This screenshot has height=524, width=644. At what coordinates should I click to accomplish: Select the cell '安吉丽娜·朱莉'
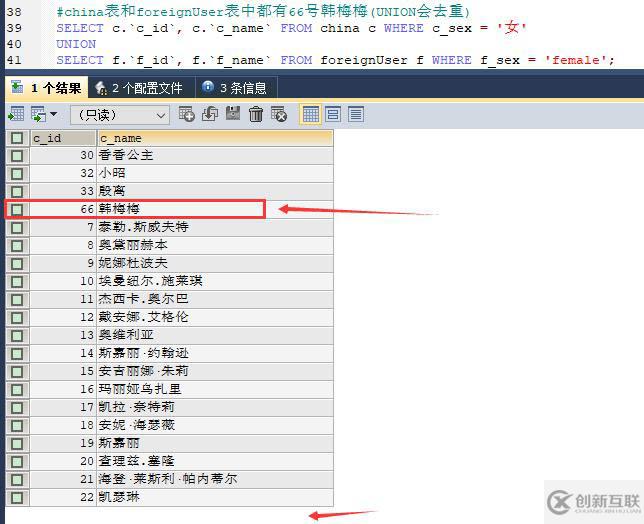pyautogui.click(x=215, y=372)
